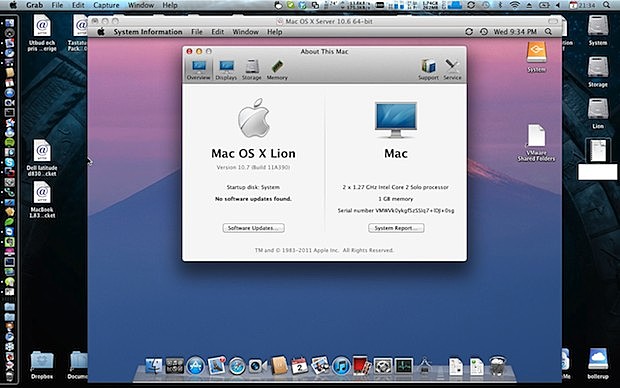620x388 pixels.
Task: Open Grab's File menu in host menu bar
Action: pyautogui.click(x=57, y=5)
